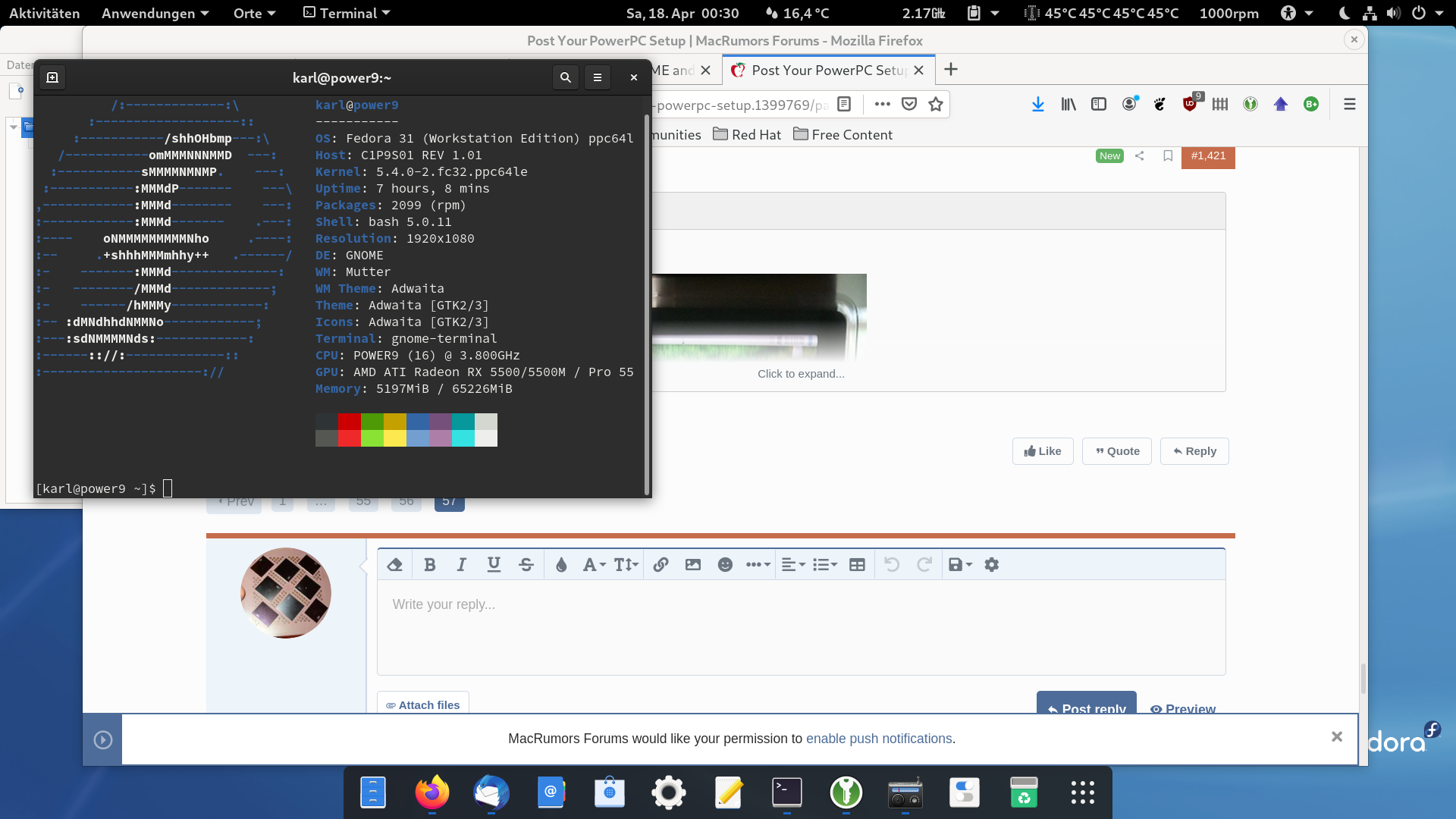Screen dimensions: 1456x819
Task: Open font size dropdown in editor
Action: [x=626, y=565]
